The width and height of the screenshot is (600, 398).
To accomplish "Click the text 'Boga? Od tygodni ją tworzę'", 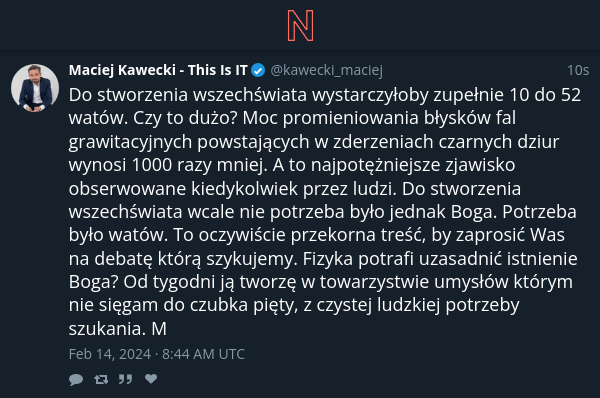I will coord(183,282).
